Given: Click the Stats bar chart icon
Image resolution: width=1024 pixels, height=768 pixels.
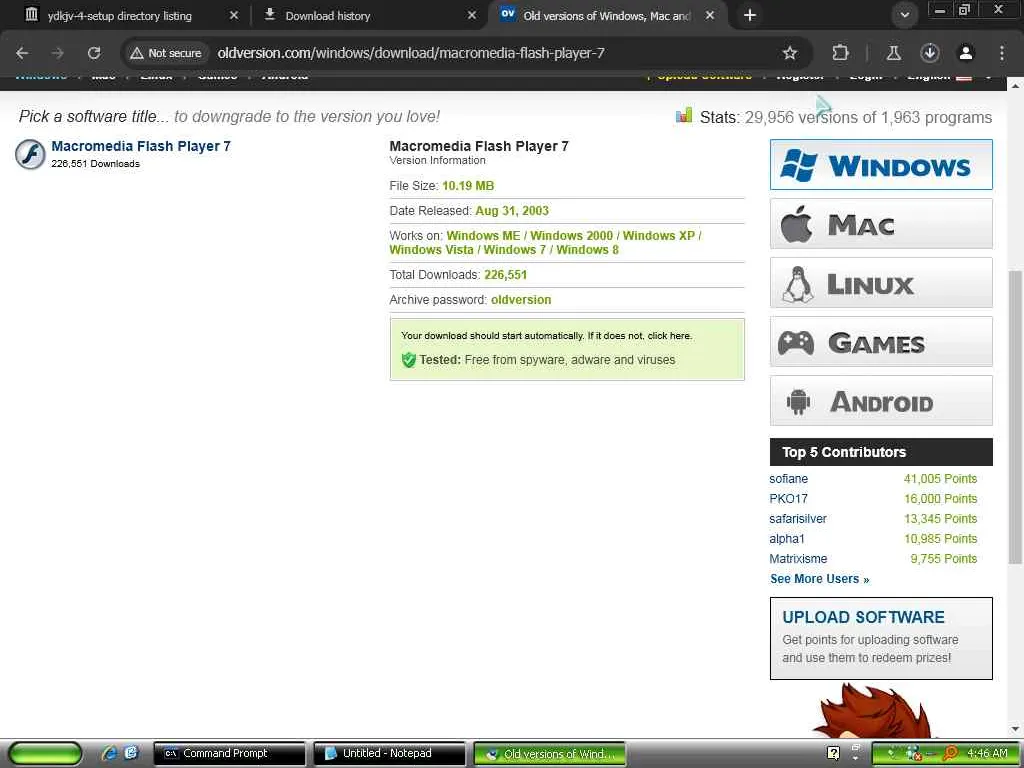Looking at the screenshot, I should coord(684,116).
